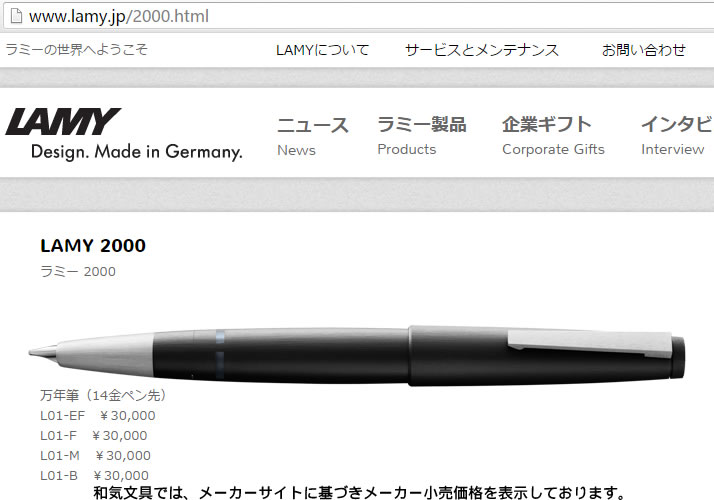The width and height of the screenshot is (714, 500).
Task: Click the Design. Made in Germany. tagline
Action: [137, 152]
